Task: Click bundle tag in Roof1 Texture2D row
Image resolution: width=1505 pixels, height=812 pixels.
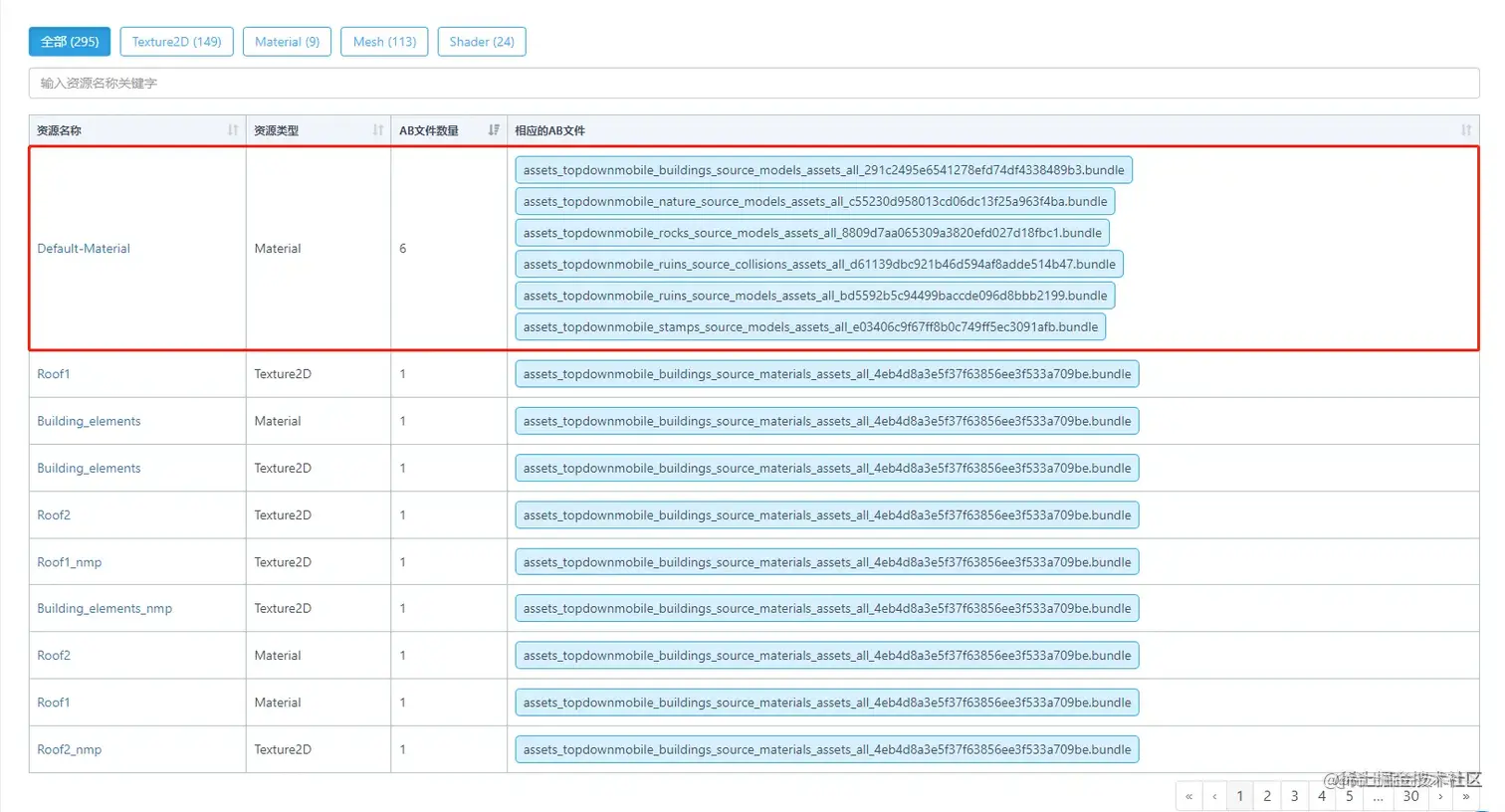Action: pyautogui.click(x=827, y=374)
